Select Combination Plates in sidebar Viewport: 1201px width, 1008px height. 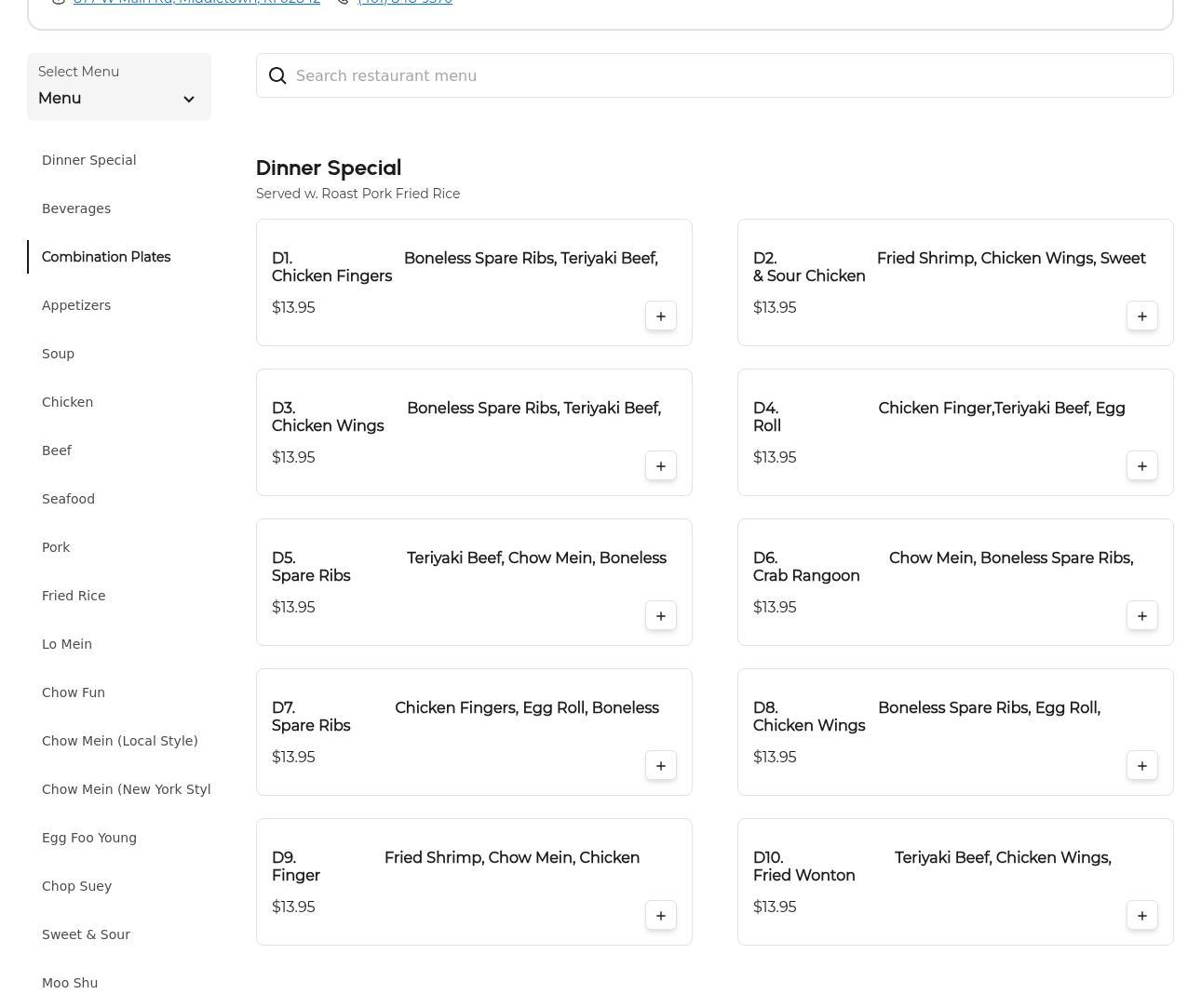[x=106, y=257]
